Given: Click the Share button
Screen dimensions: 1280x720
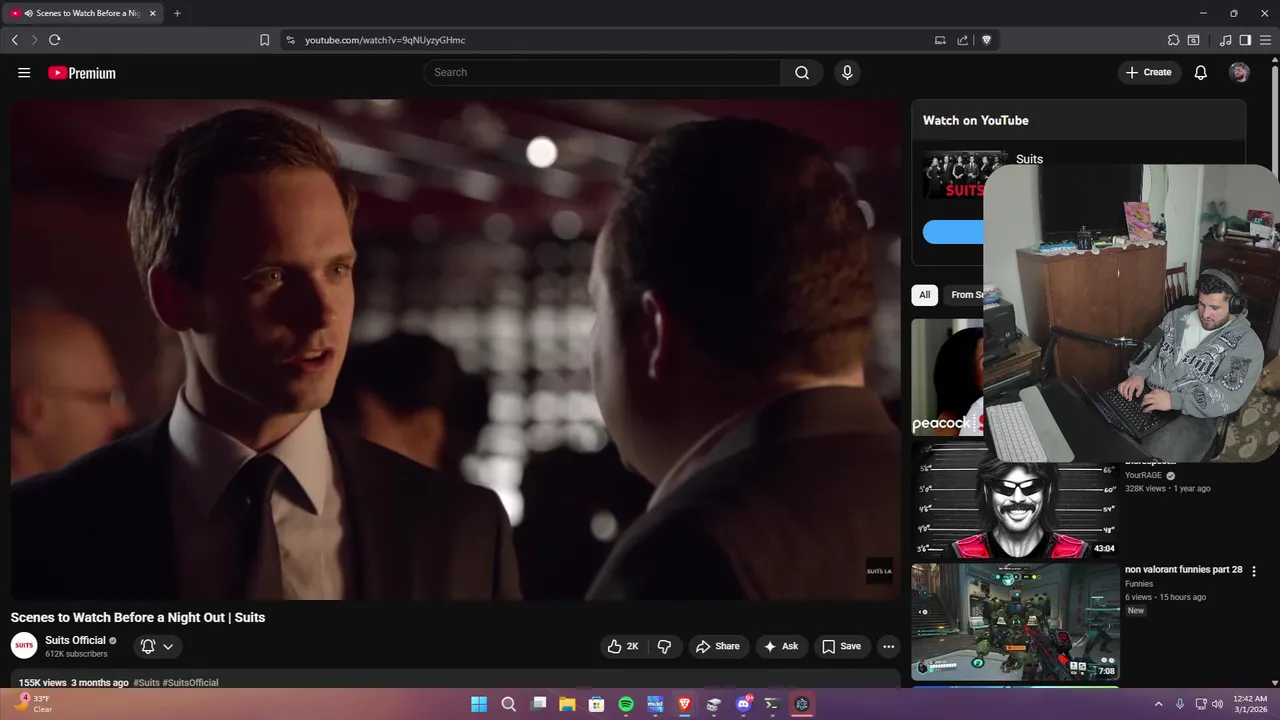Looking at the screenshot, I should pos(718,646).
